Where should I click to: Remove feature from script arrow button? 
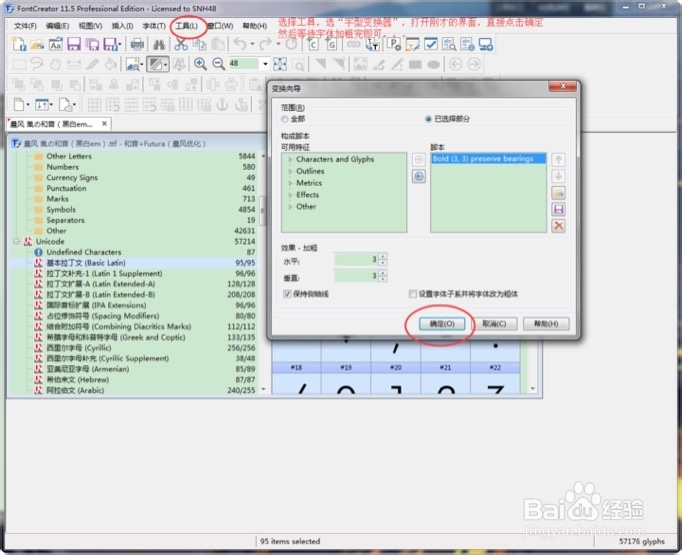click(x=418, y=176)
